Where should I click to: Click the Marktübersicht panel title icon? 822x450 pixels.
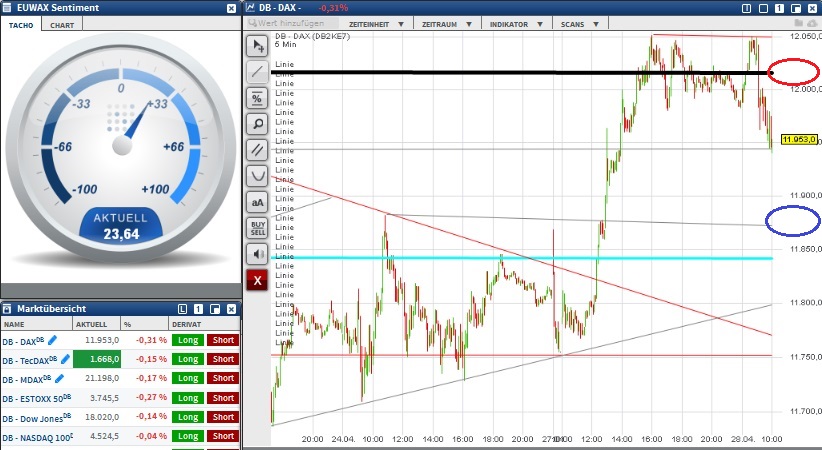coord(7,309)
